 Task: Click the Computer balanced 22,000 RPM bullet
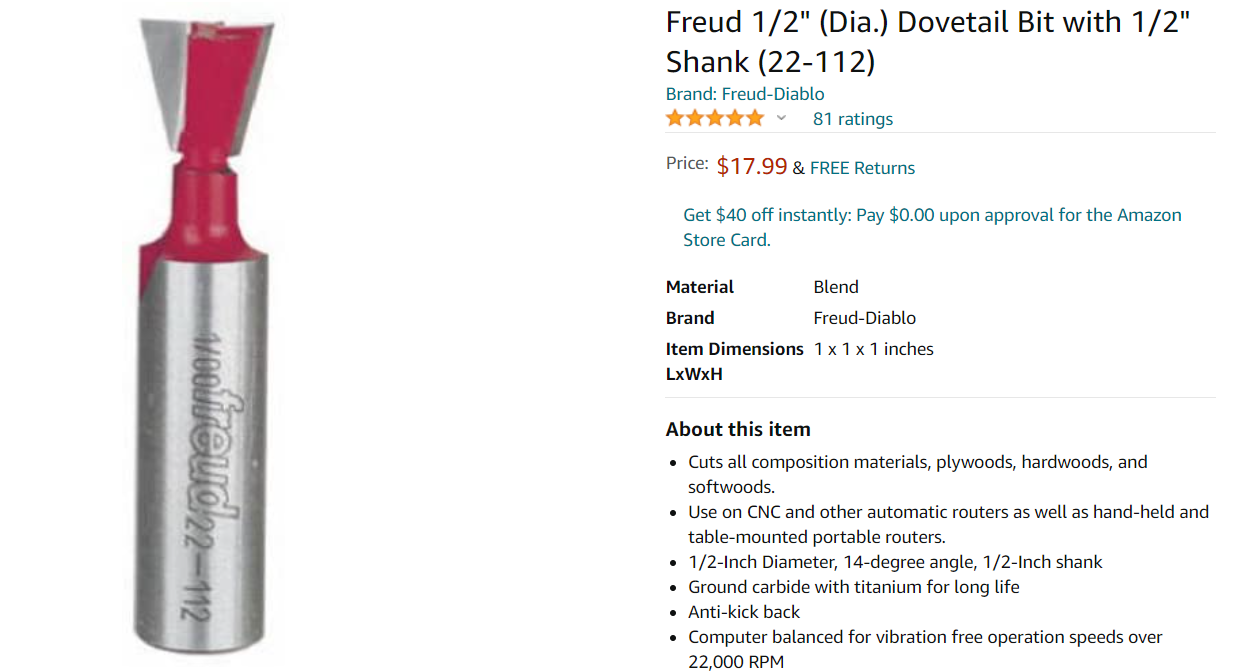(925, 649)
